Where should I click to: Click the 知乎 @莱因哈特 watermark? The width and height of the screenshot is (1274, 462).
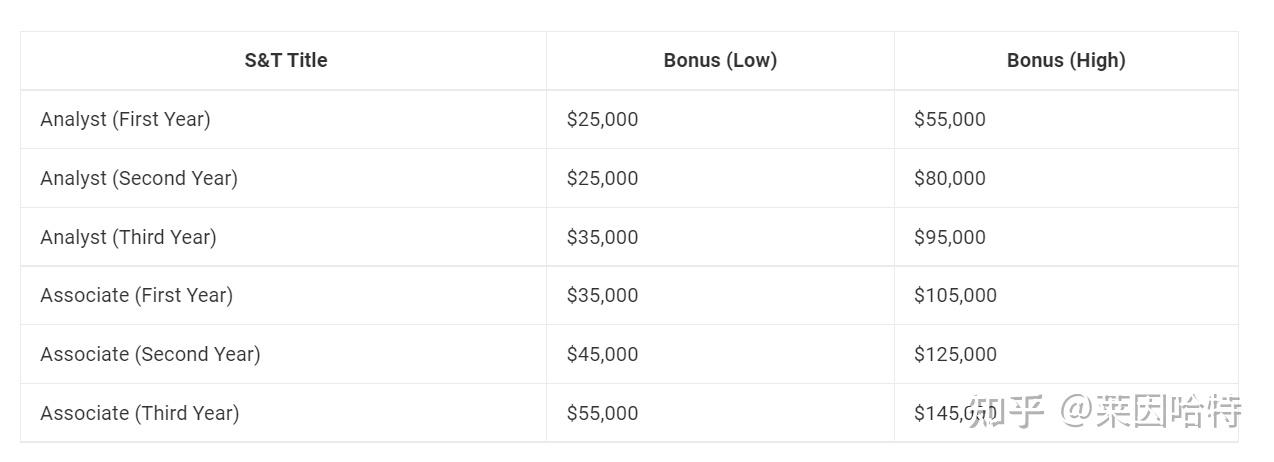pos(1105,411)
